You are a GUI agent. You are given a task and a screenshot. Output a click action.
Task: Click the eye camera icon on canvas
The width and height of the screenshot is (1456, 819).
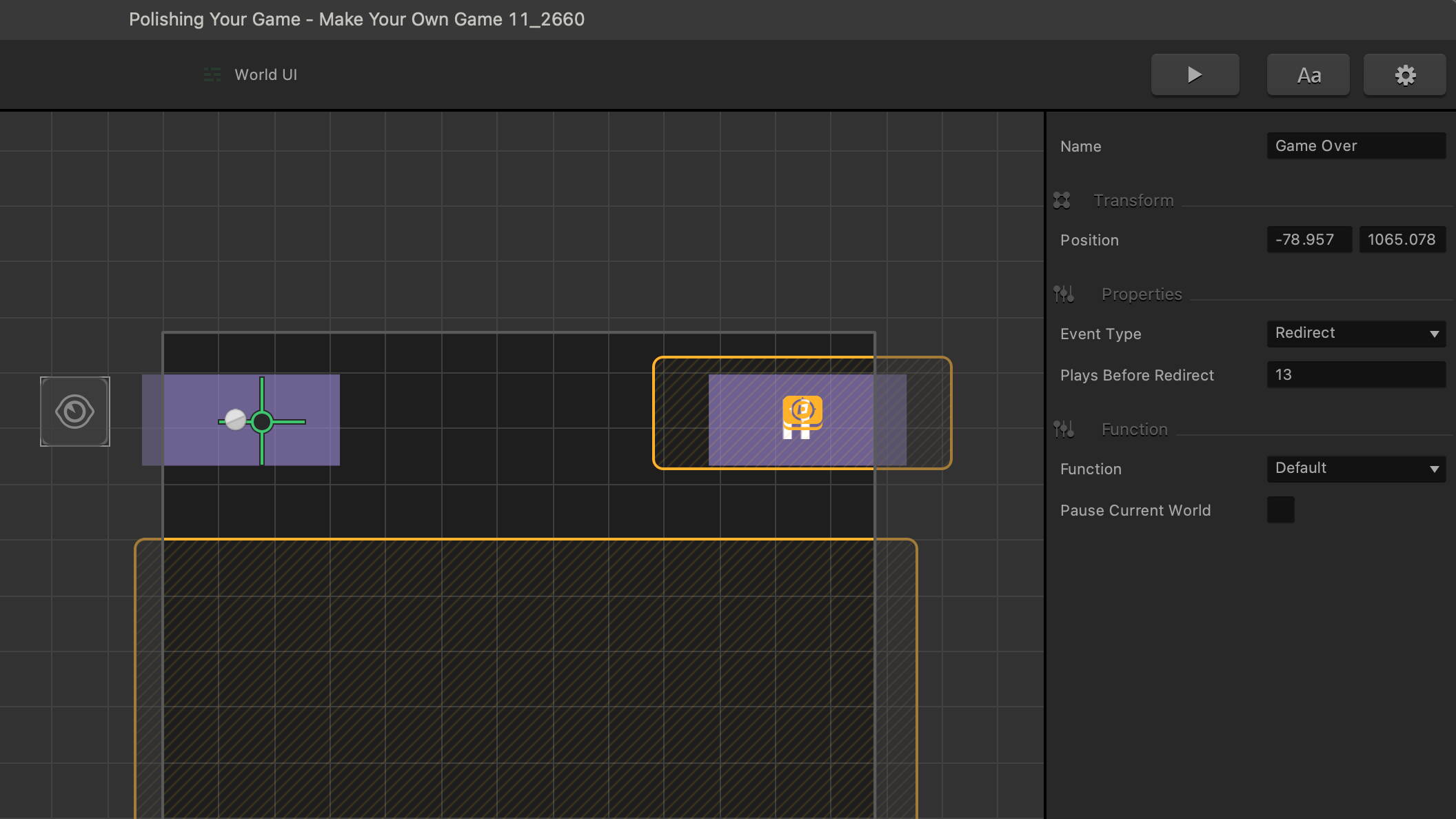point(75,412)
